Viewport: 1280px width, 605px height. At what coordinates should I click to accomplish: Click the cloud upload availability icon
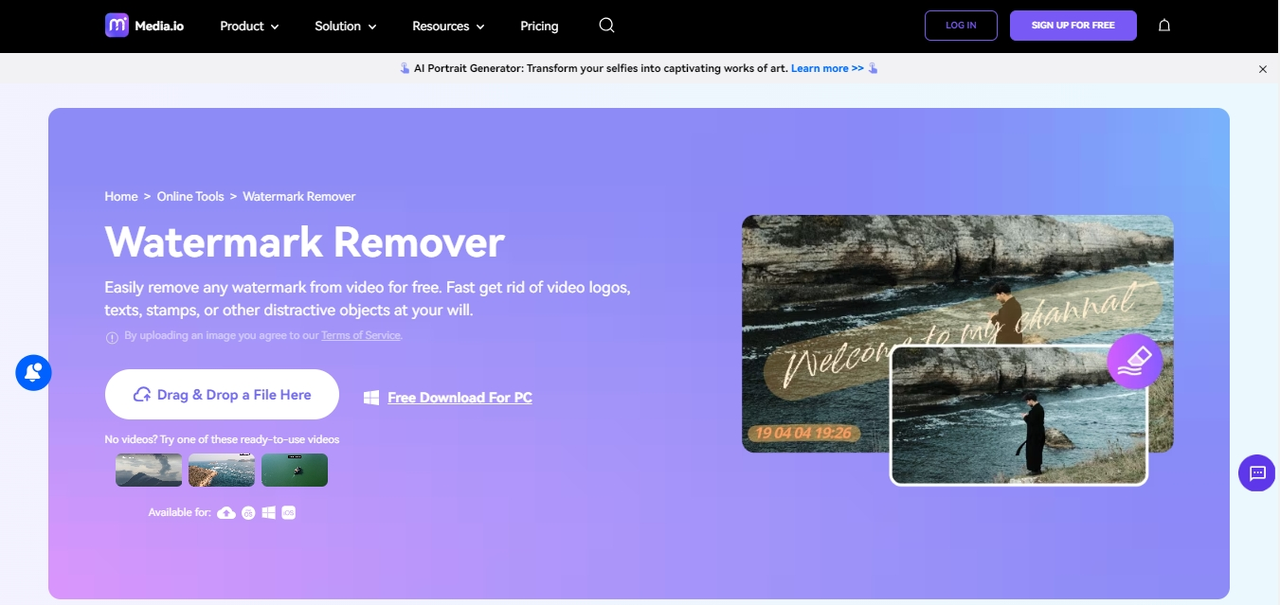[x=227, y=513]
